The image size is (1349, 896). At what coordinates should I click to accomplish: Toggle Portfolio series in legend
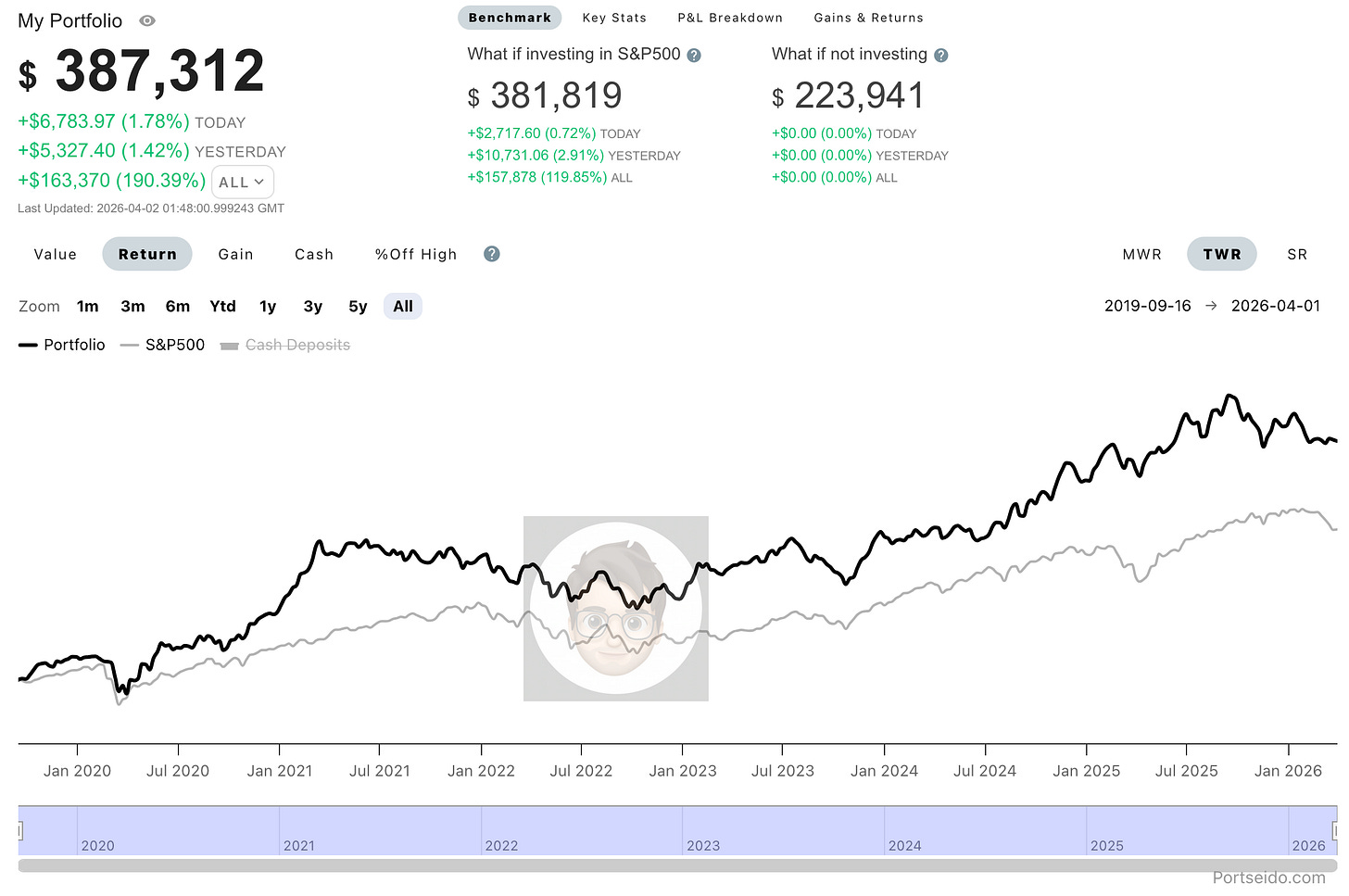tap(62, 345)
